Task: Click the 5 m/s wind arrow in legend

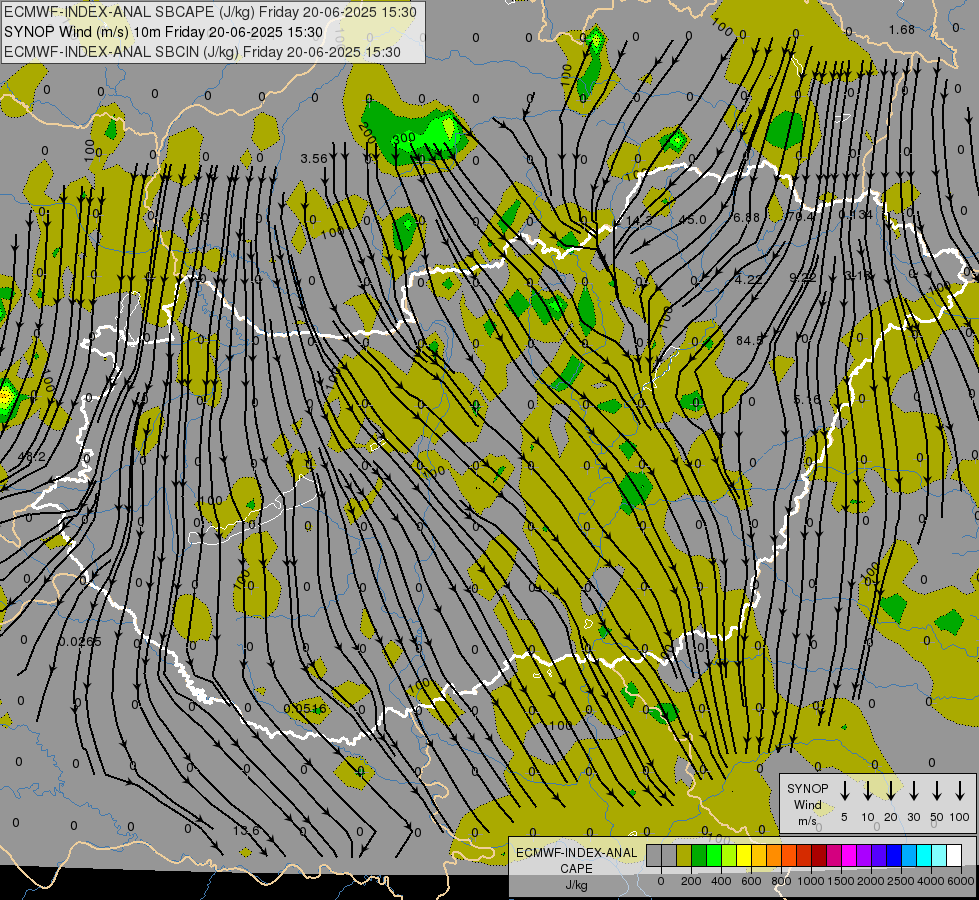Action: point(845,791)
